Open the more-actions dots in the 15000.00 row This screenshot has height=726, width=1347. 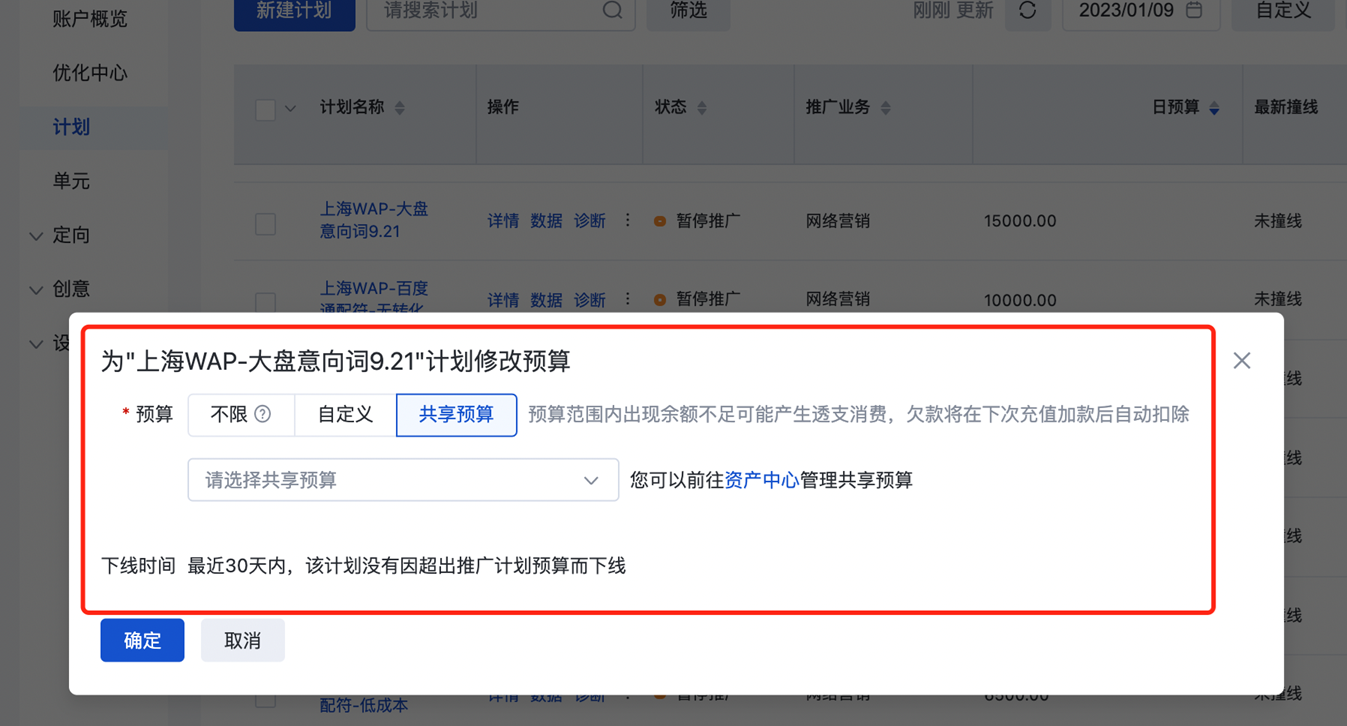[628, 220]
